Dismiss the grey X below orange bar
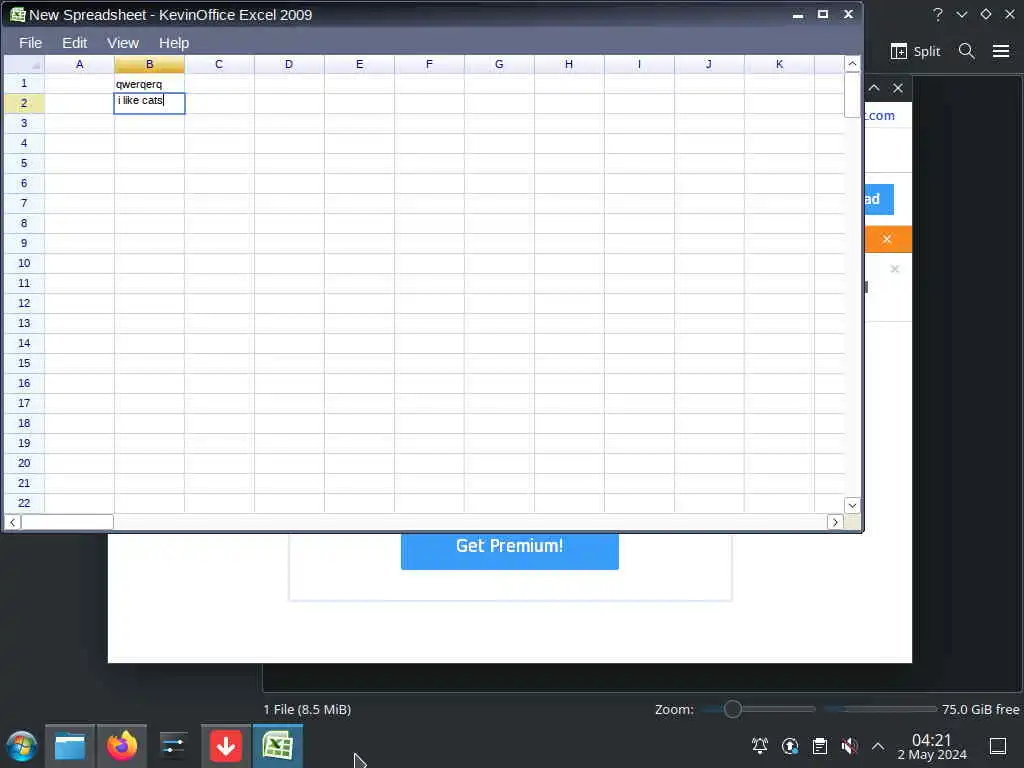Viewport: 1024px width, 768px height. [x=895, y=269]
